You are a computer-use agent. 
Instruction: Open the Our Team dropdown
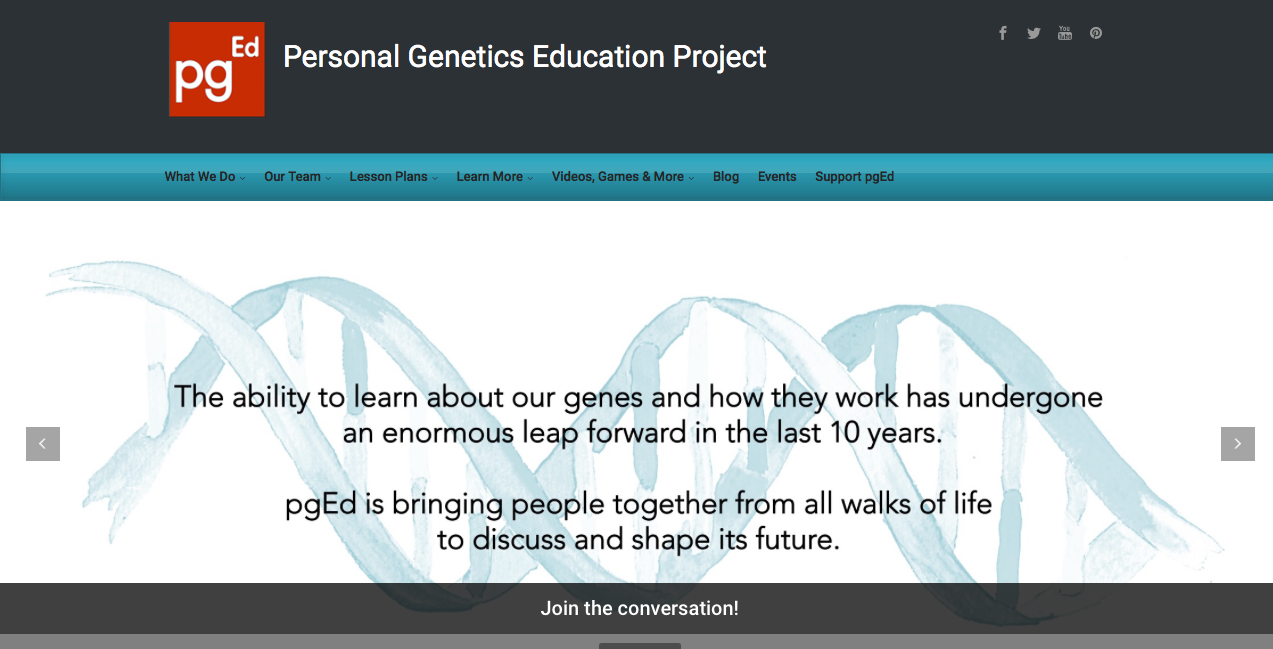click(296, 177)
